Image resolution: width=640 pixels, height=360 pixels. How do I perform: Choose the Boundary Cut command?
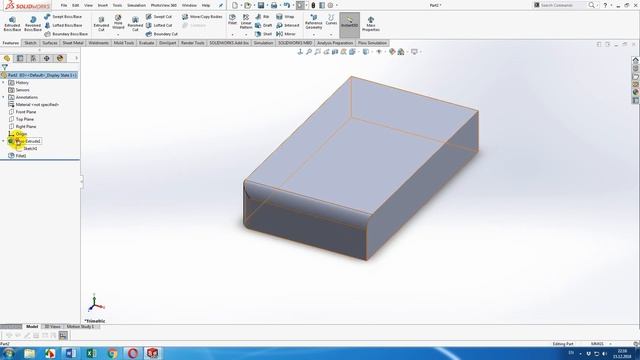(x=162, y=34)
